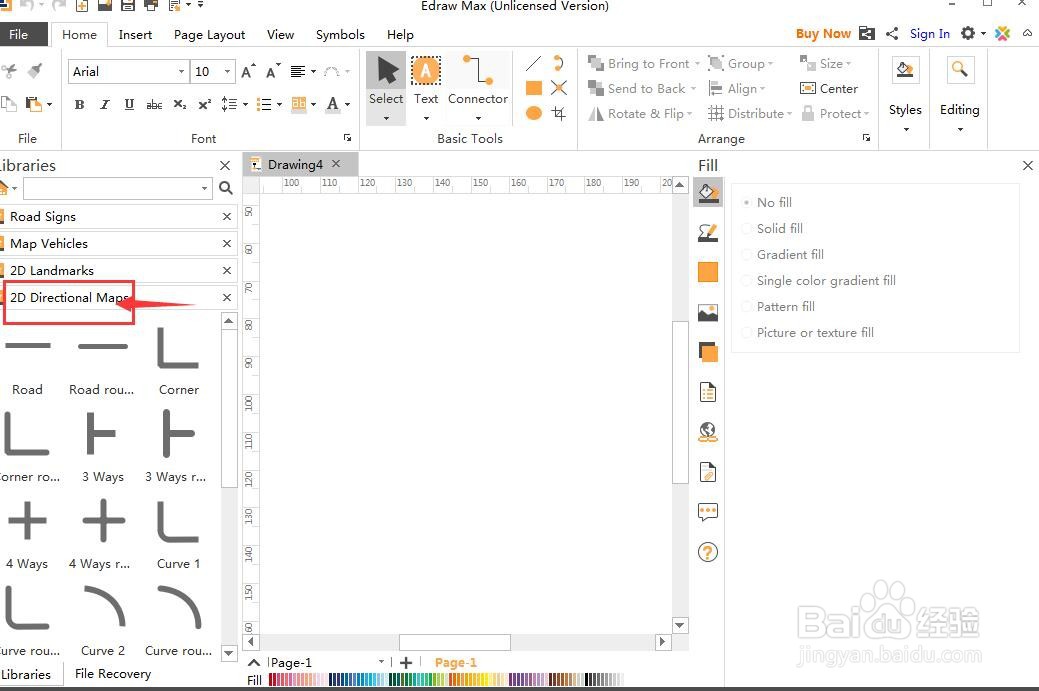The width and height of the screenshot is (1039, 691).
Task: Apply Subscript formatting
Action: point(180,104)
